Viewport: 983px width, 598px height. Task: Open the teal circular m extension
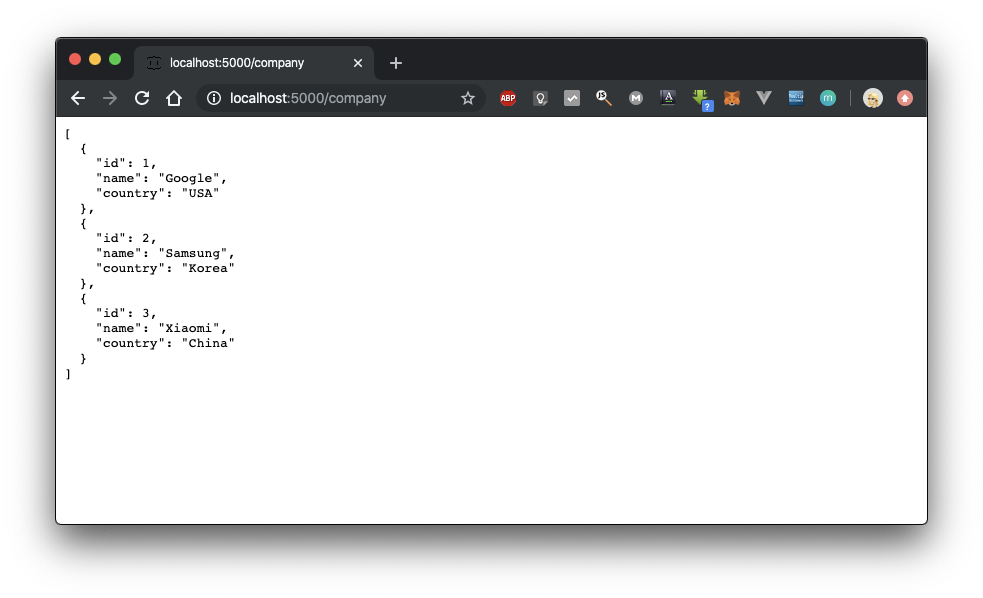tap(828, 98)
